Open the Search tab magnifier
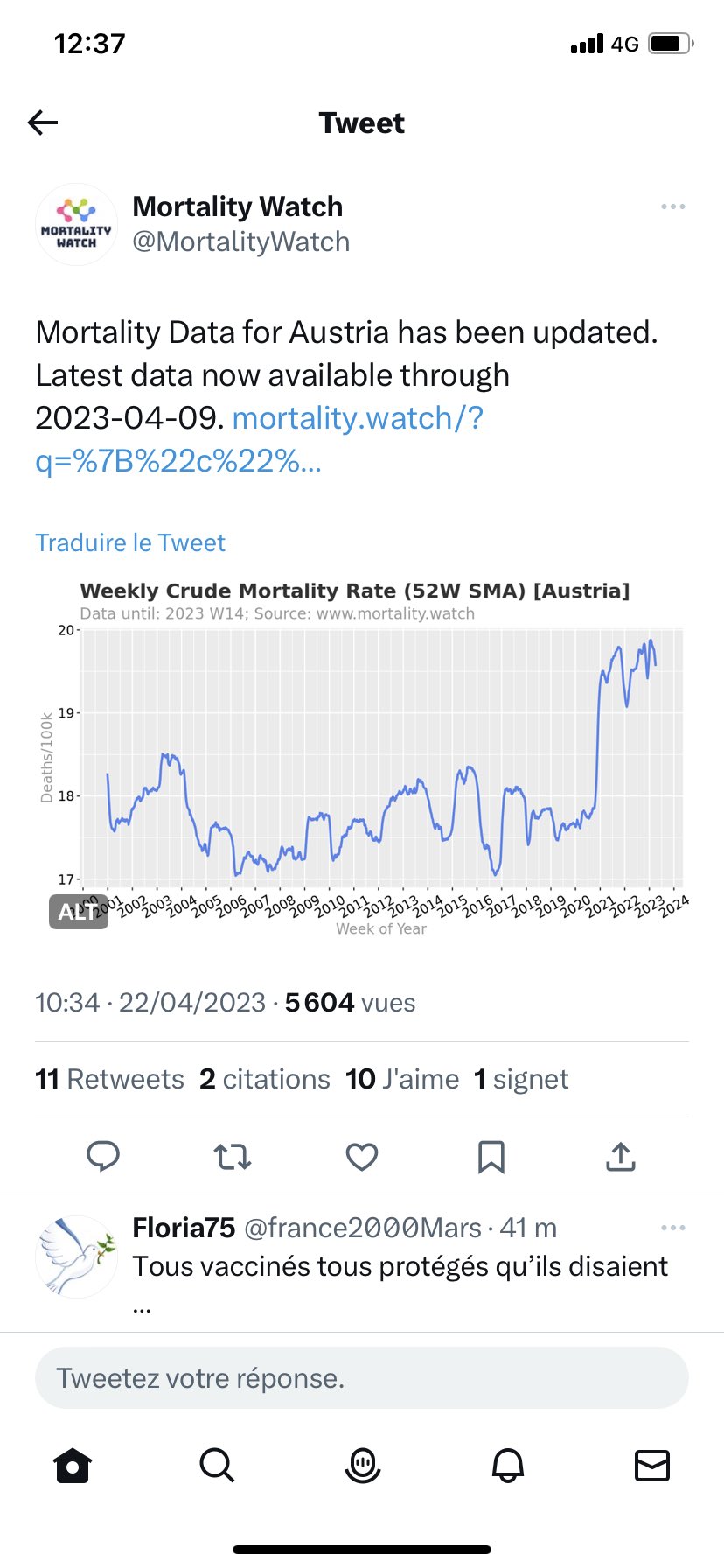 217,1464
